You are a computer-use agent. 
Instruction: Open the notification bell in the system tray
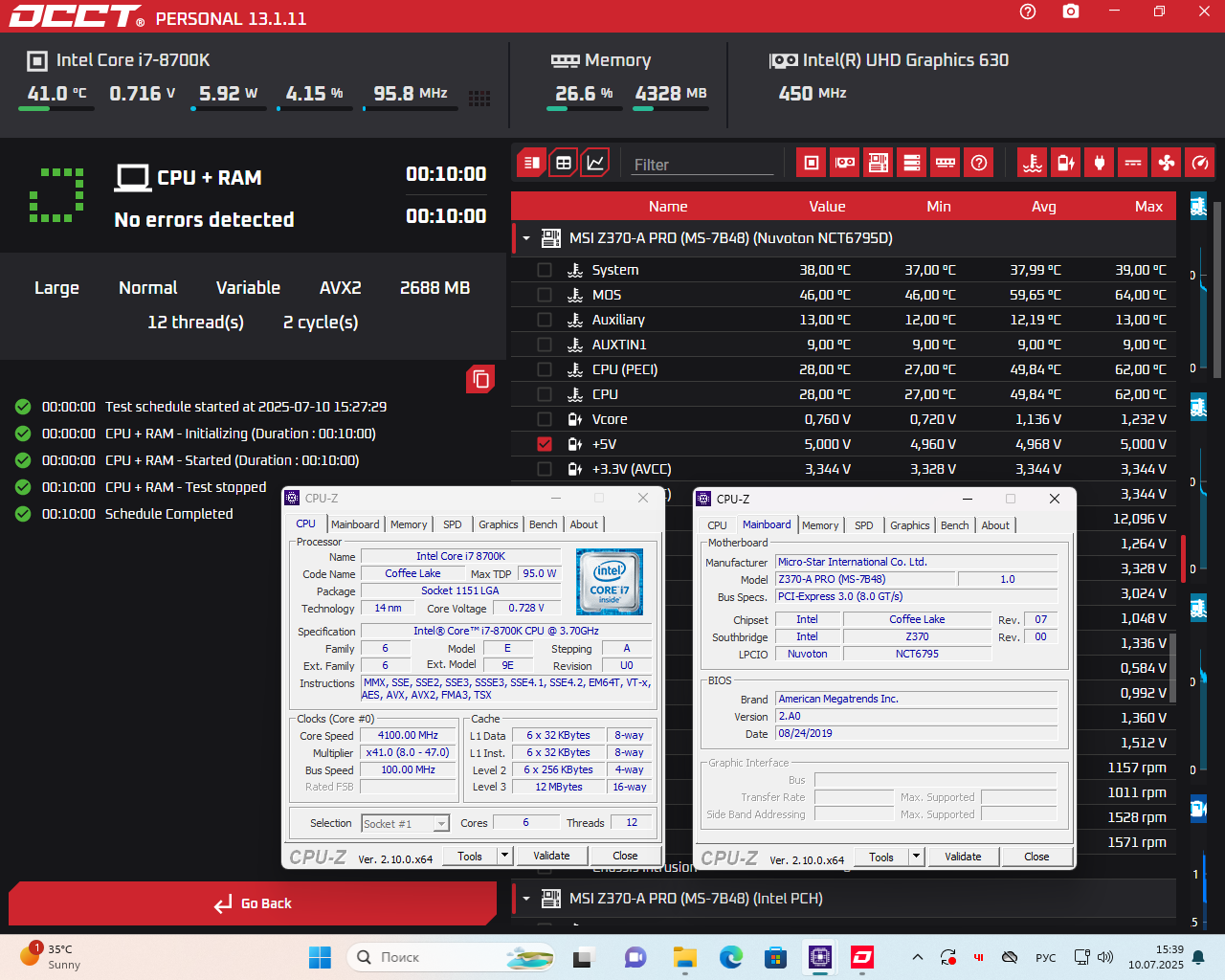(1198, 957)
